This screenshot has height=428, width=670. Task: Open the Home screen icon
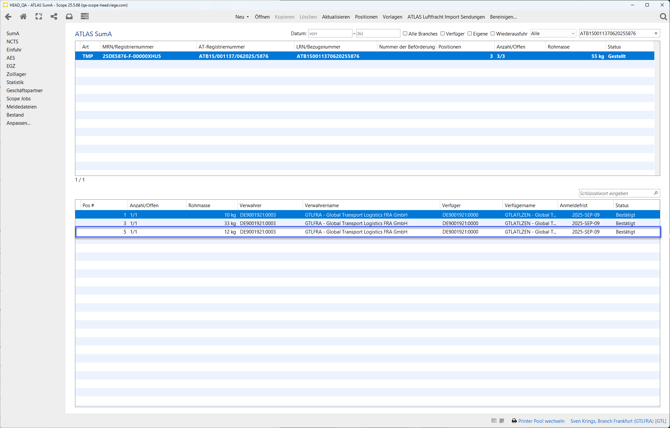click(x=24, y=17)
